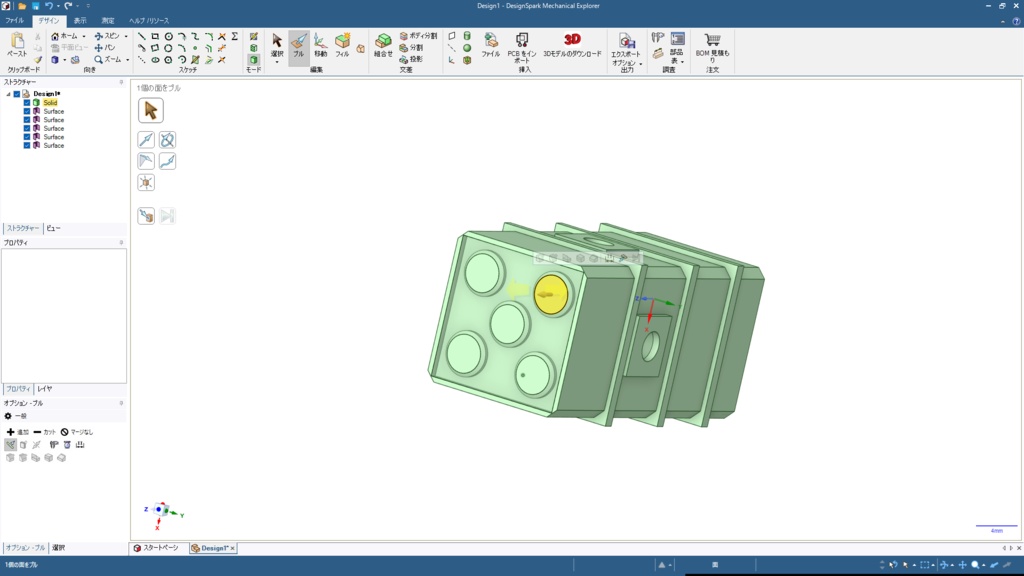Open the ヘルプ/リソース ribbon tab

pos(149,21)
